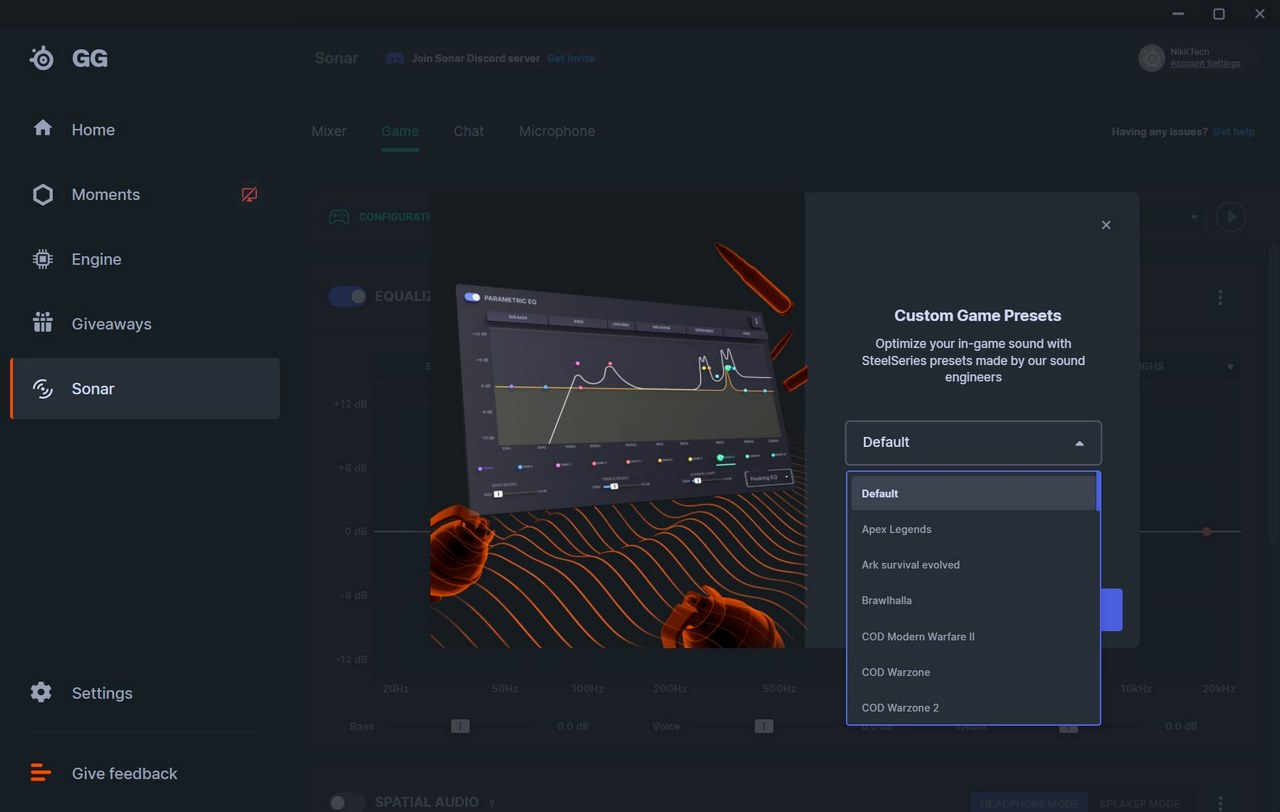Click the SteelSeries GG logo icon
Screen dimensions: 1280x812
coord(42,58)
